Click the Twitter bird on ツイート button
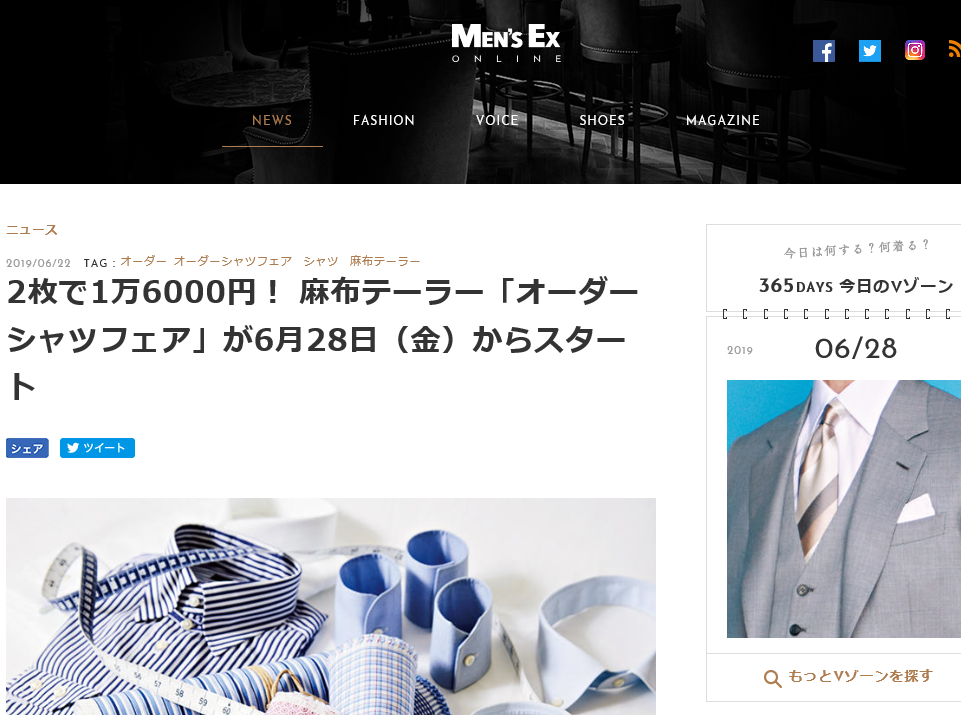 (x=73, y=448)
